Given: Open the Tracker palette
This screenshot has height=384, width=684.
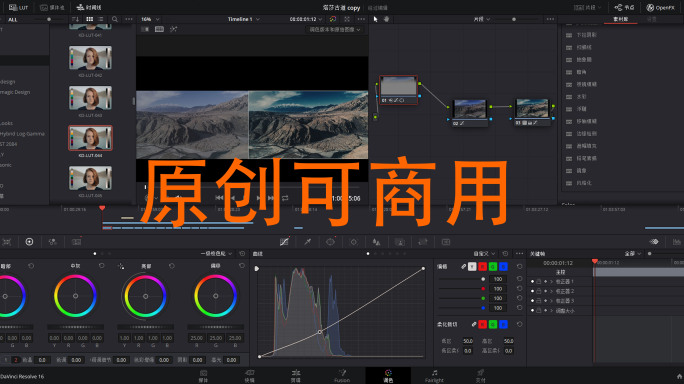Looking at the screenshot, I should [x=354, y=242].
